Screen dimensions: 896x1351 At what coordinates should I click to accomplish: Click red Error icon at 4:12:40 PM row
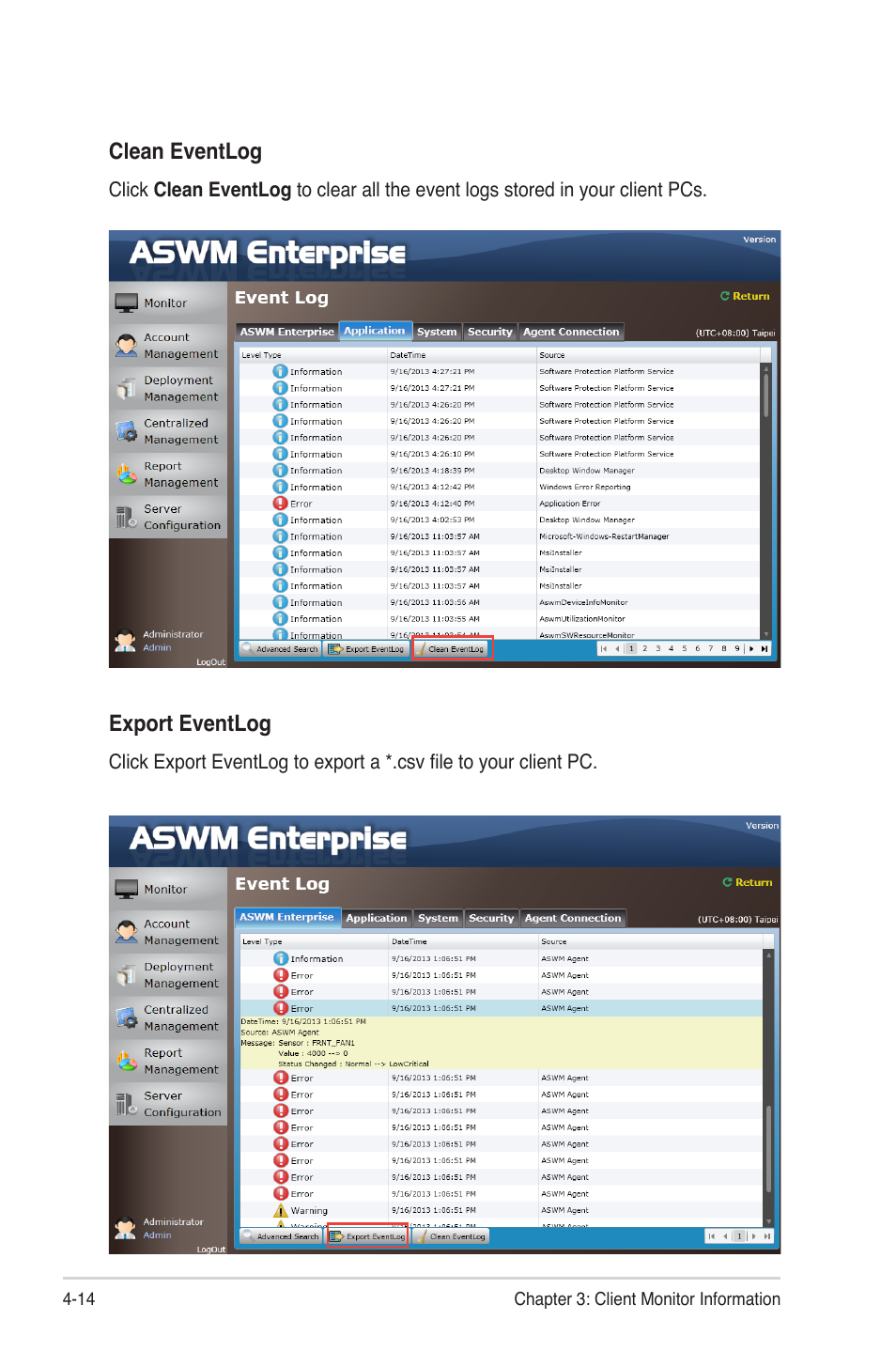[280, 504]
